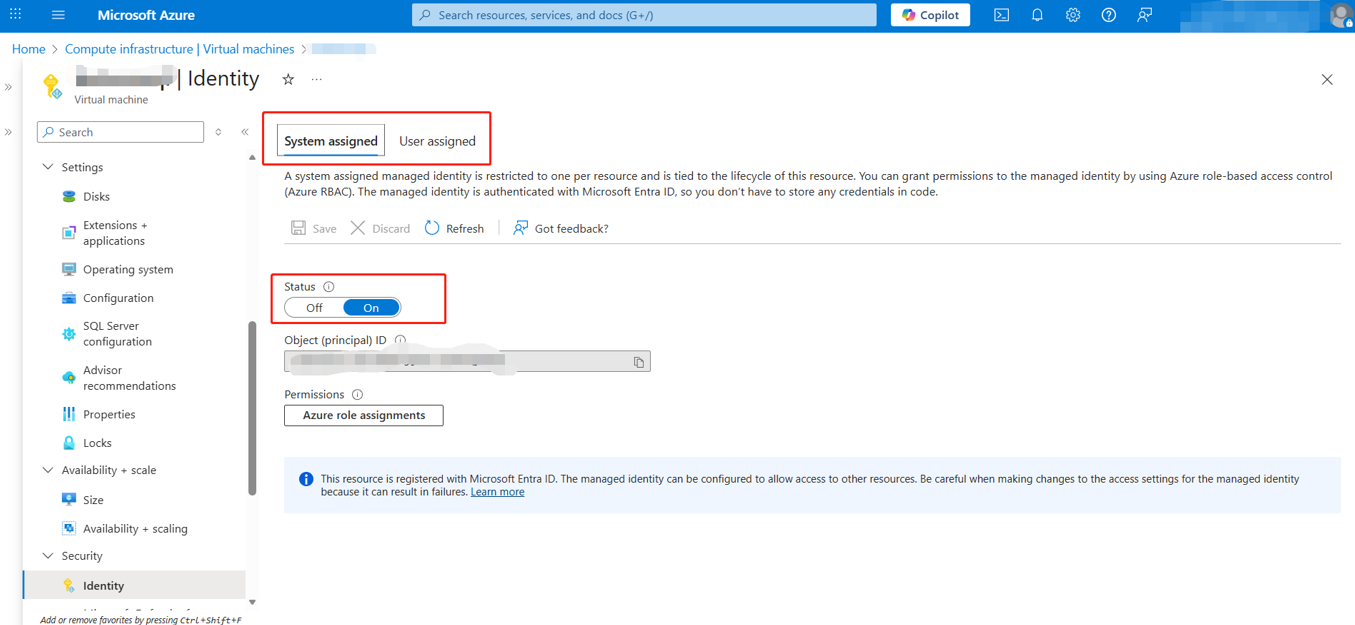The height and width of the screenshot is (625, 1355).
Task: Set the Status toggle to On
Action: pos(371,308)
